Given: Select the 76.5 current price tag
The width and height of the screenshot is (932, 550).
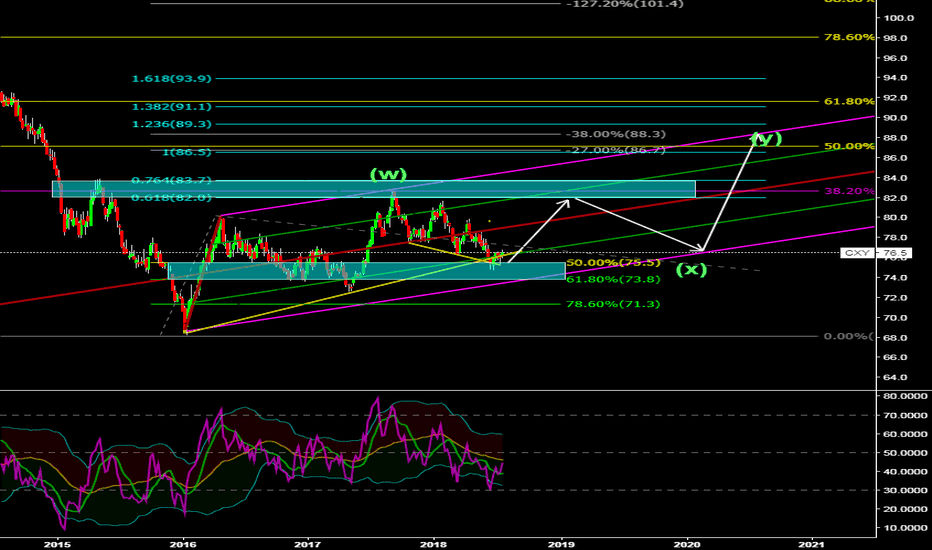Looking at the screenshot, I should pyautogui.click(x=895, y=253).
